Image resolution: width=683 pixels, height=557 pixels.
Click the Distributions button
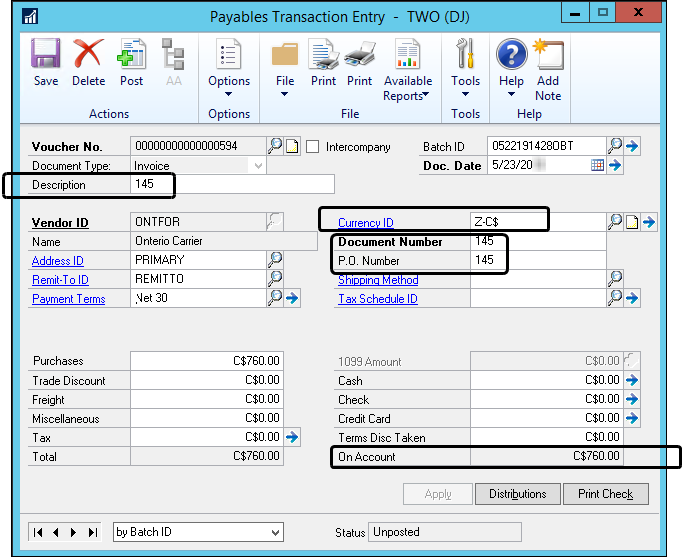pos(517,494)
